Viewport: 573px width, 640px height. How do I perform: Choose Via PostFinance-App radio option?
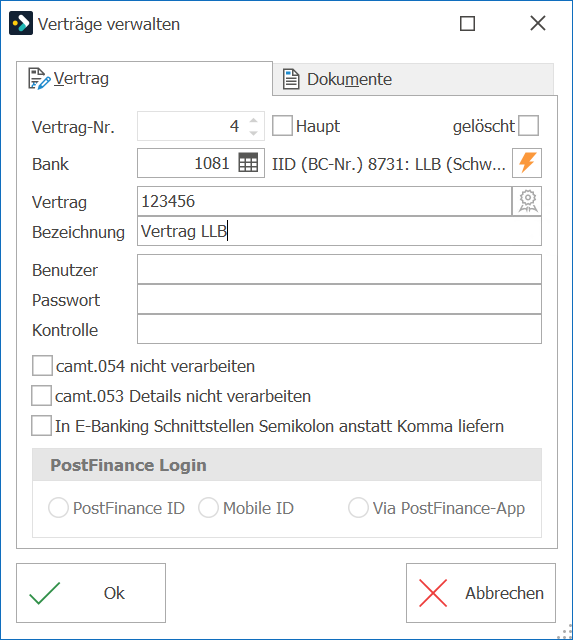tap(358, 508)
